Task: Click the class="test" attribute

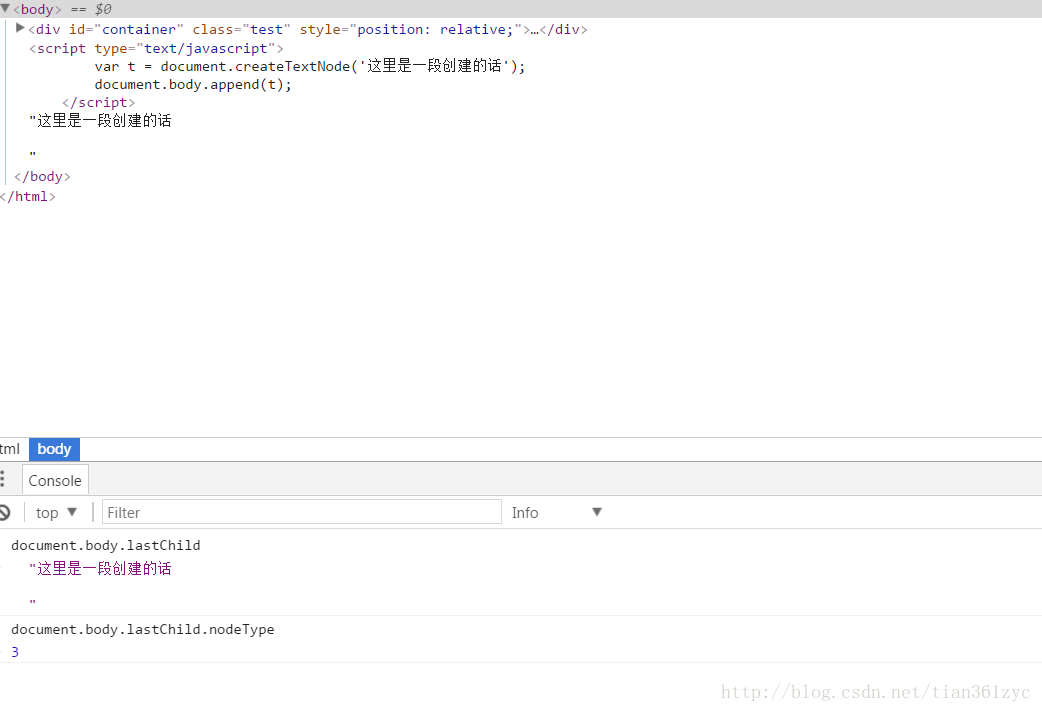Action: [241, 29]
